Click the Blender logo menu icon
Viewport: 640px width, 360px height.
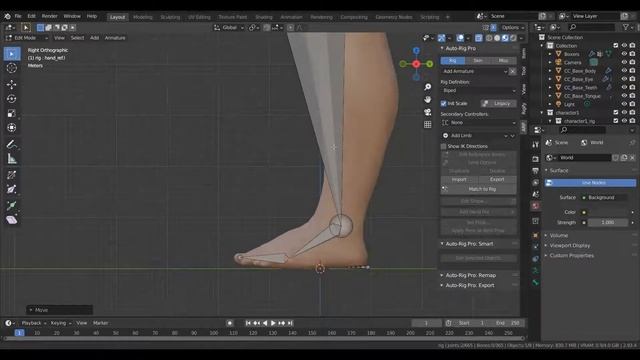click(7, 16)
